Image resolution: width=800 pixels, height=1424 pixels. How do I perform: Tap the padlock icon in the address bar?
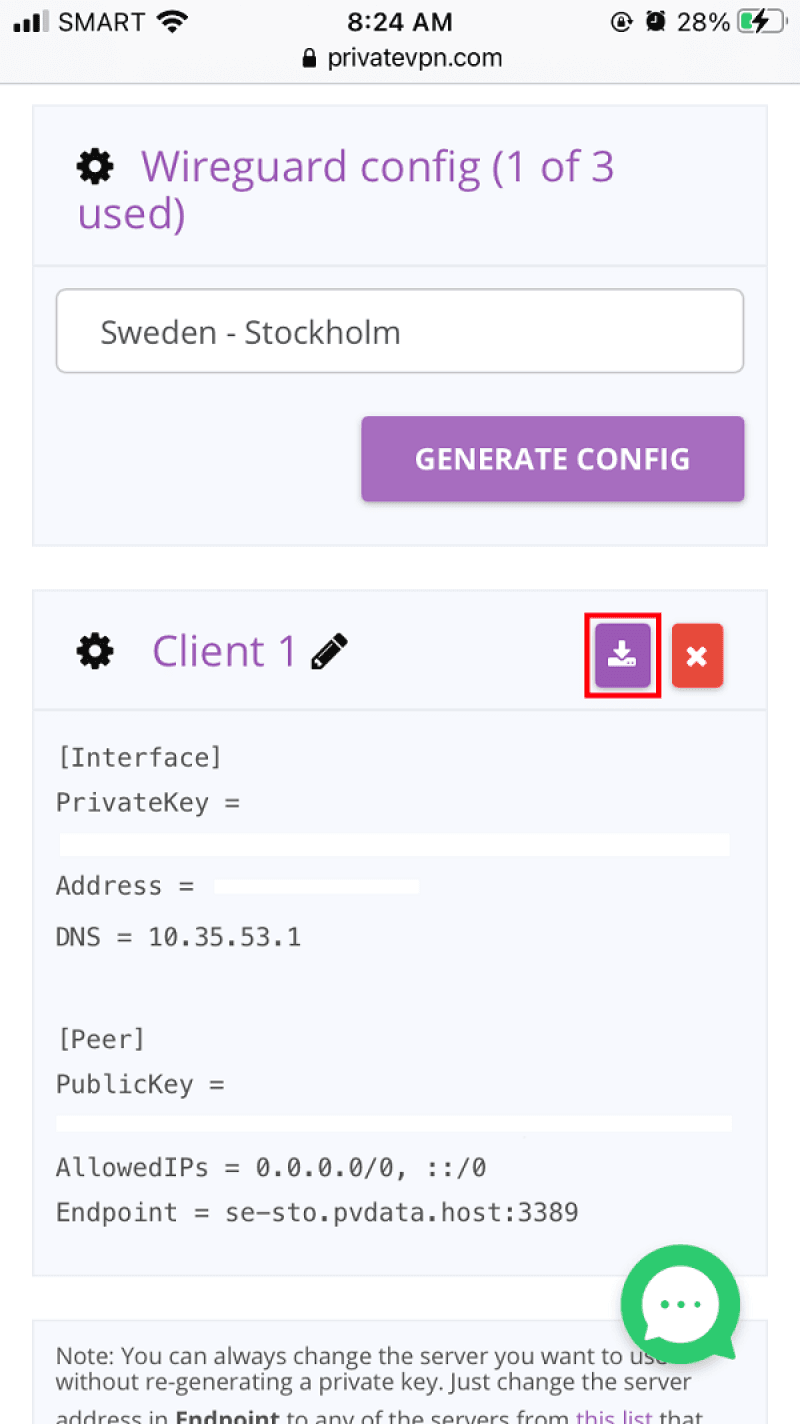[310, 58]
